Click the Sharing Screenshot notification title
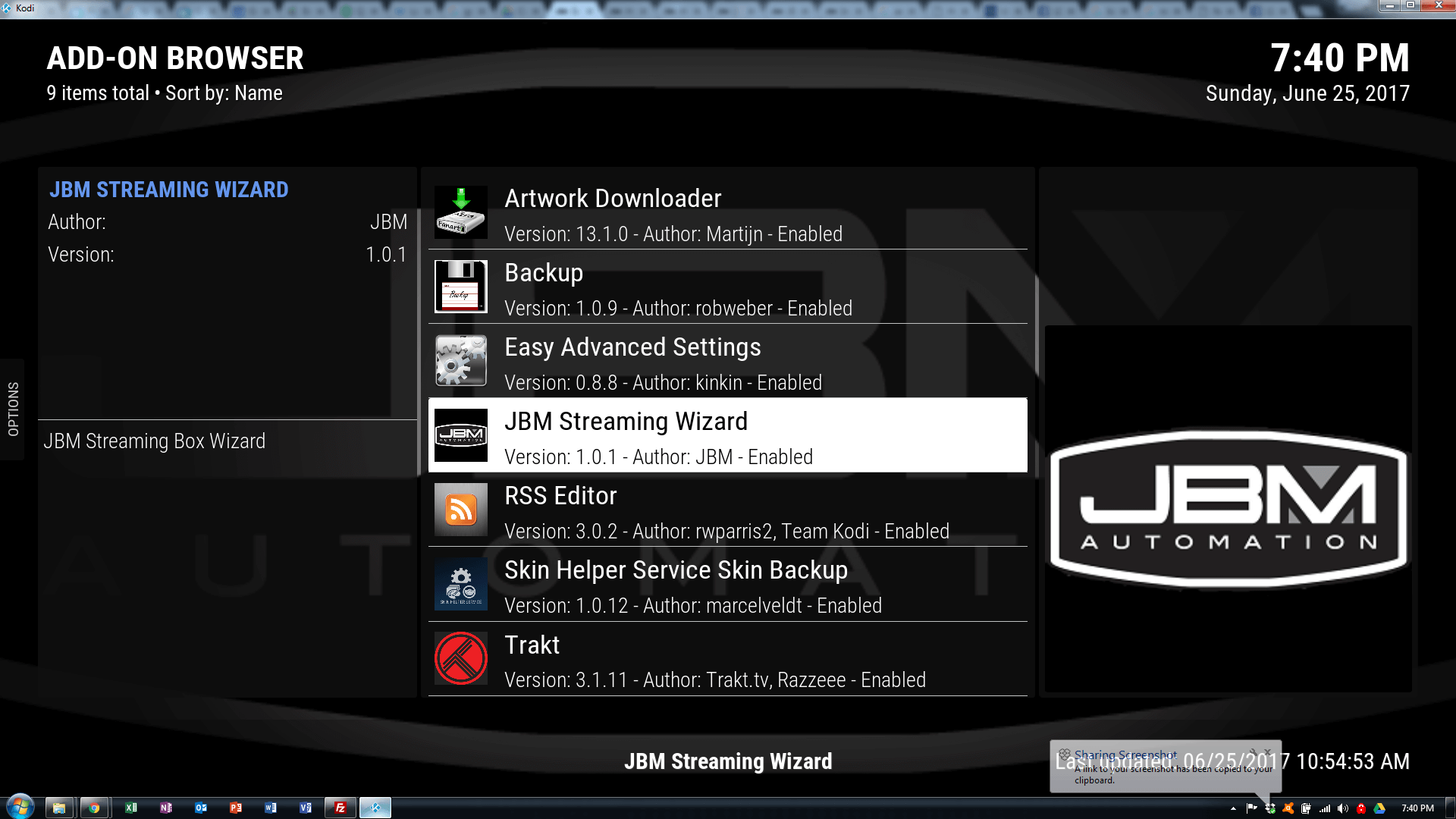1456x819 pixels. coord(1125,755)
